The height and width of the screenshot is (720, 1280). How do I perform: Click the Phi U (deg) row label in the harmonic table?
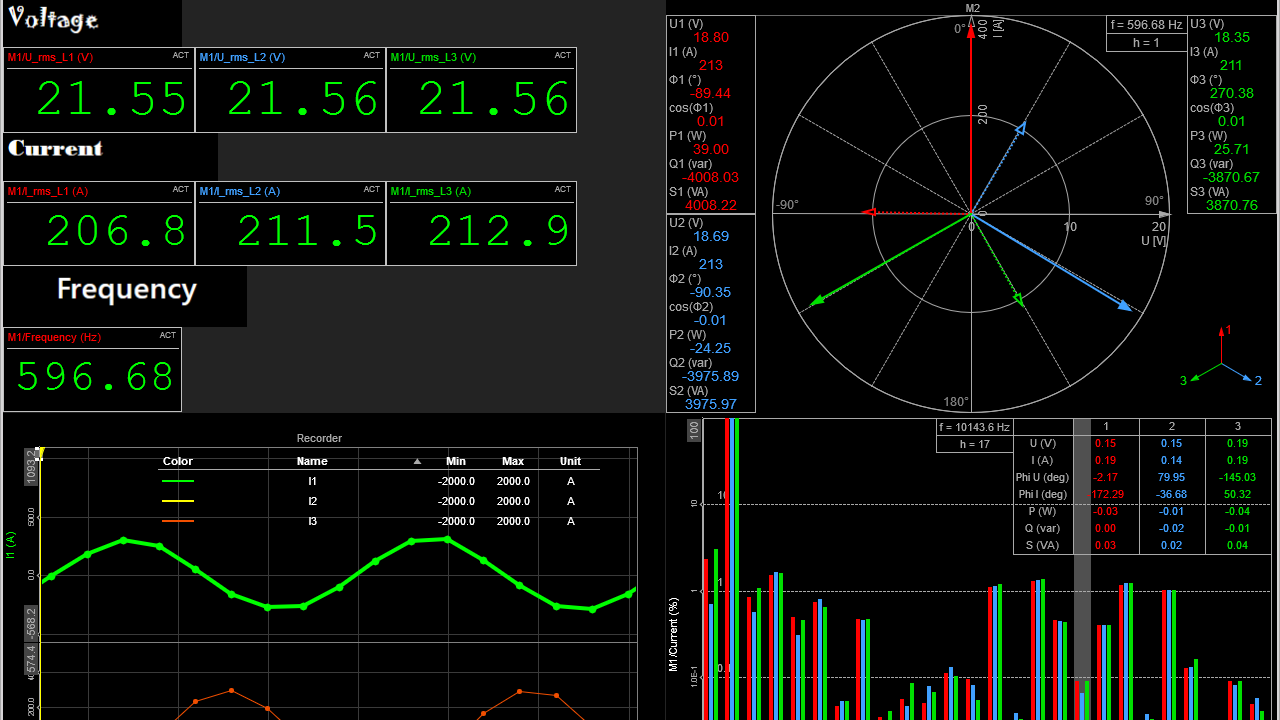(x=1044, y=477)
